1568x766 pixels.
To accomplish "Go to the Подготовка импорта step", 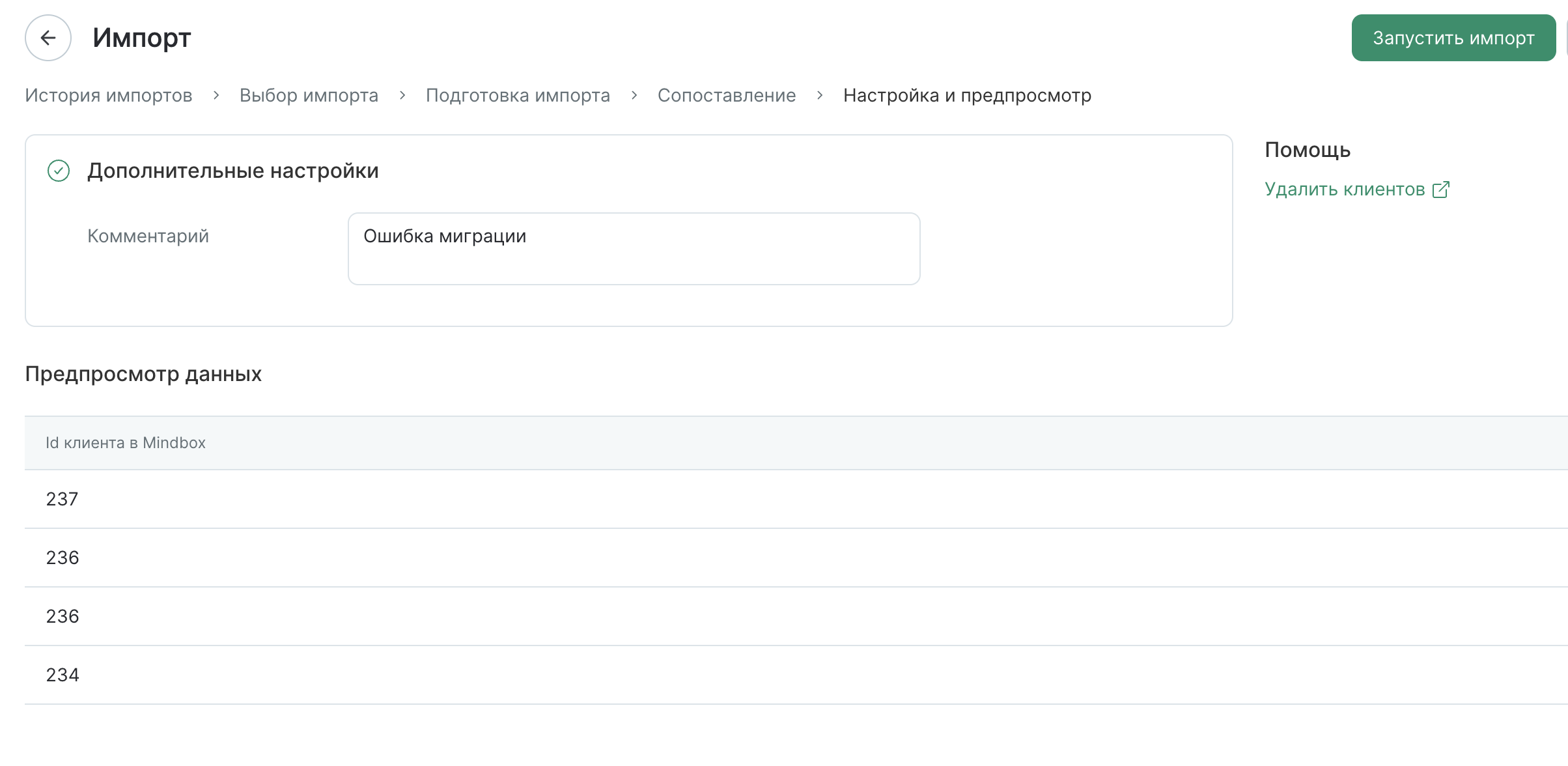I will (518, 96).
